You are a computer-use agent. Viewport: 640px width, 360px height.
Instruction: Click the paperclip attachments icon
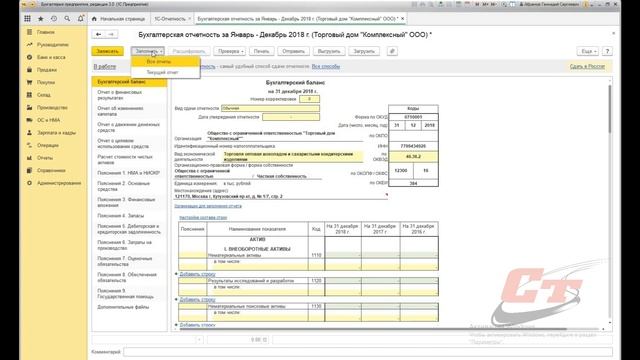pos(392,51)
